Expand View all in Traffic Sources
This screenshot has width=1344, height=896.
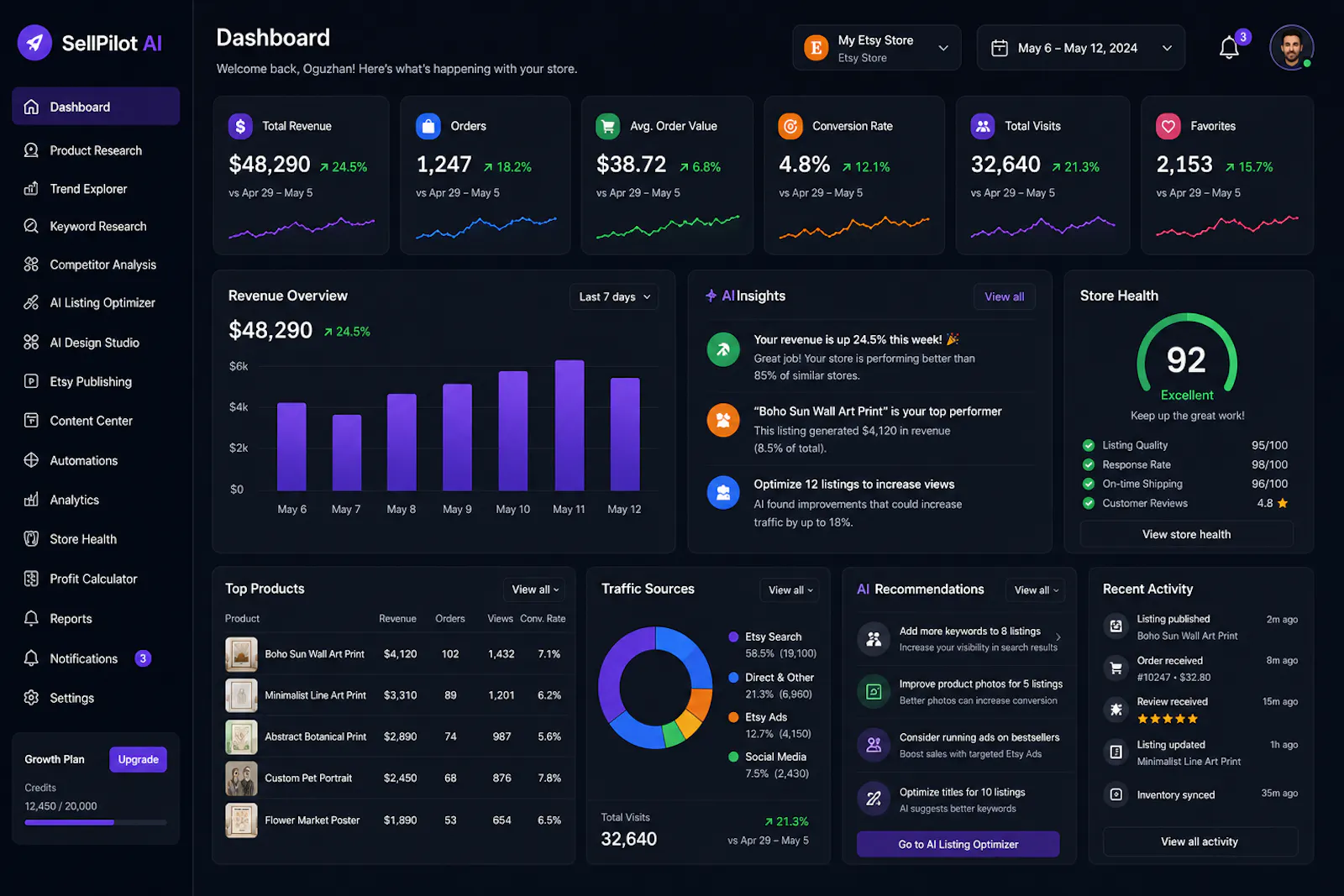click(x=790, y=590)
